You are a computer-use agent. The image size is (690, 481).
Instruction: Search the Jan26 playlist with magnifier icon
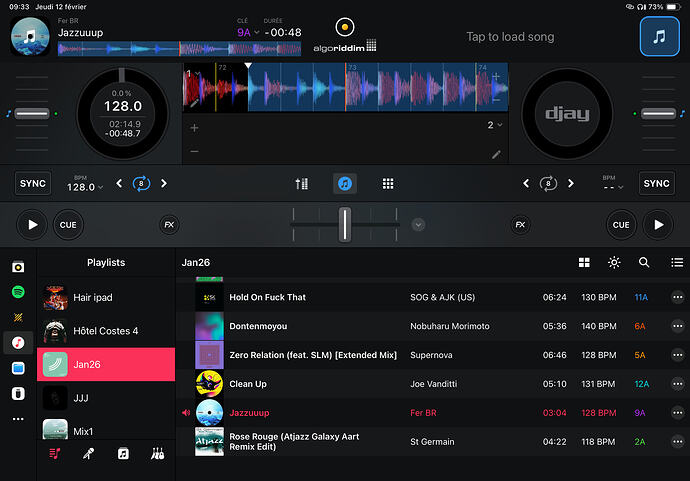coord(644,262)
